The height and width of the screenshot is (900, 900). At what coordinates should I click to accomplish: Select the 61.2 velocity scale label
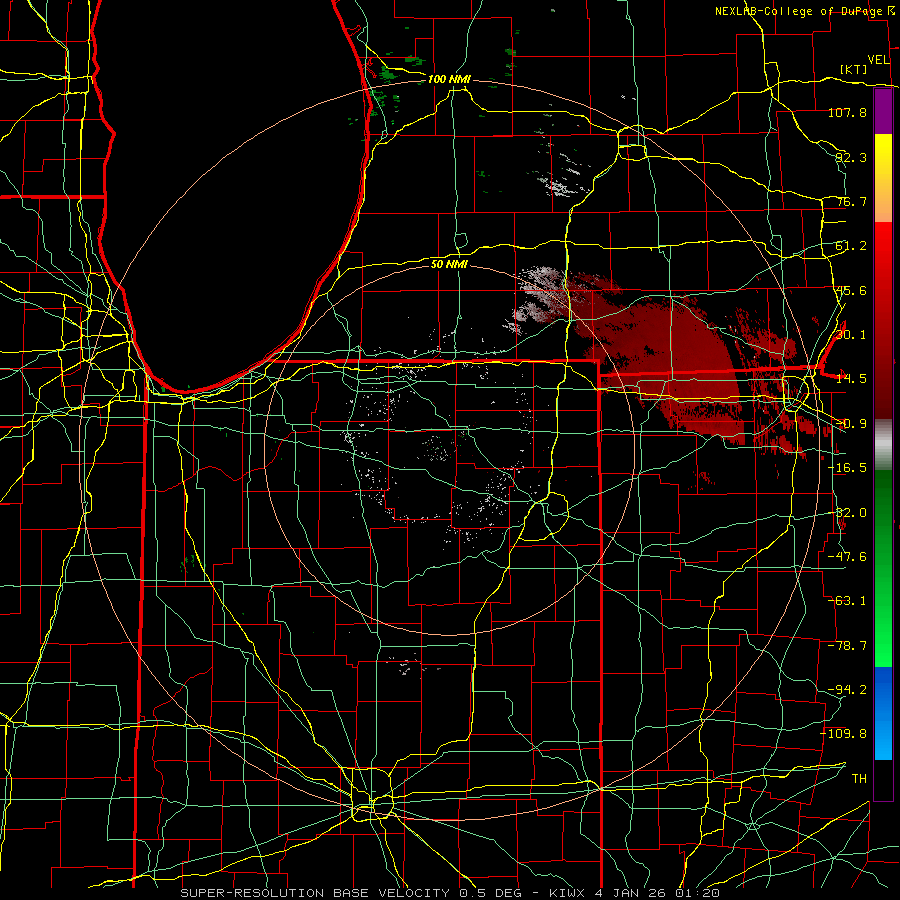pos(851,246)
